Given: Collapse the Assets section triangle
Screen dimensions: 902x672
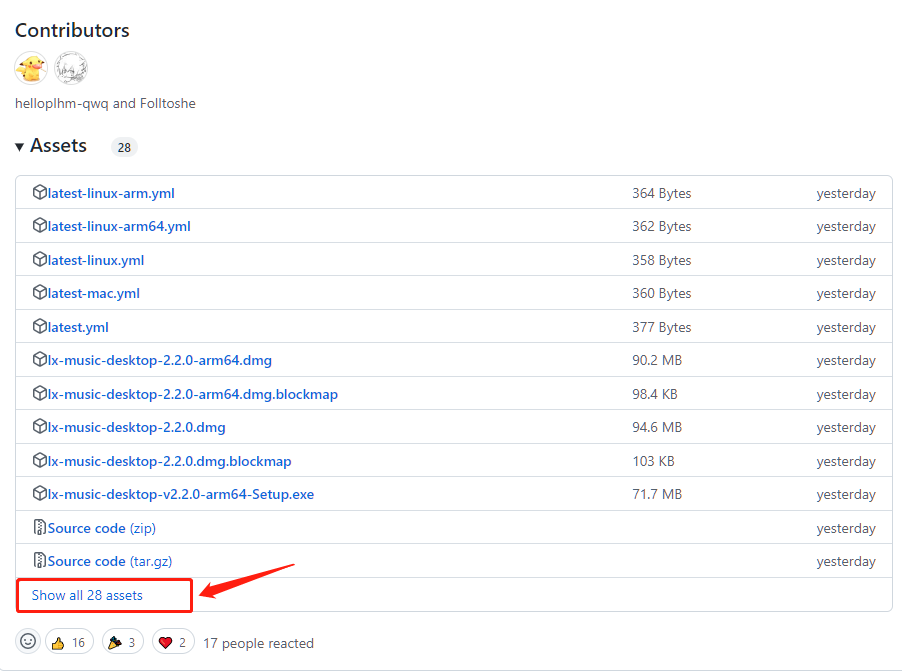Looking at the screenshot, I should point(20,147).
